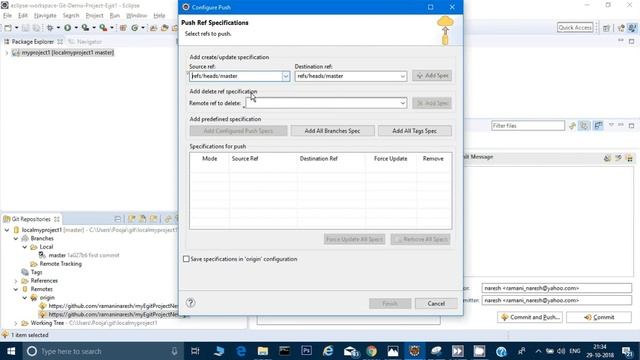Screen dimensions: 640x360
Task: Open the Windows Start menu
Action: pos(11,351)
